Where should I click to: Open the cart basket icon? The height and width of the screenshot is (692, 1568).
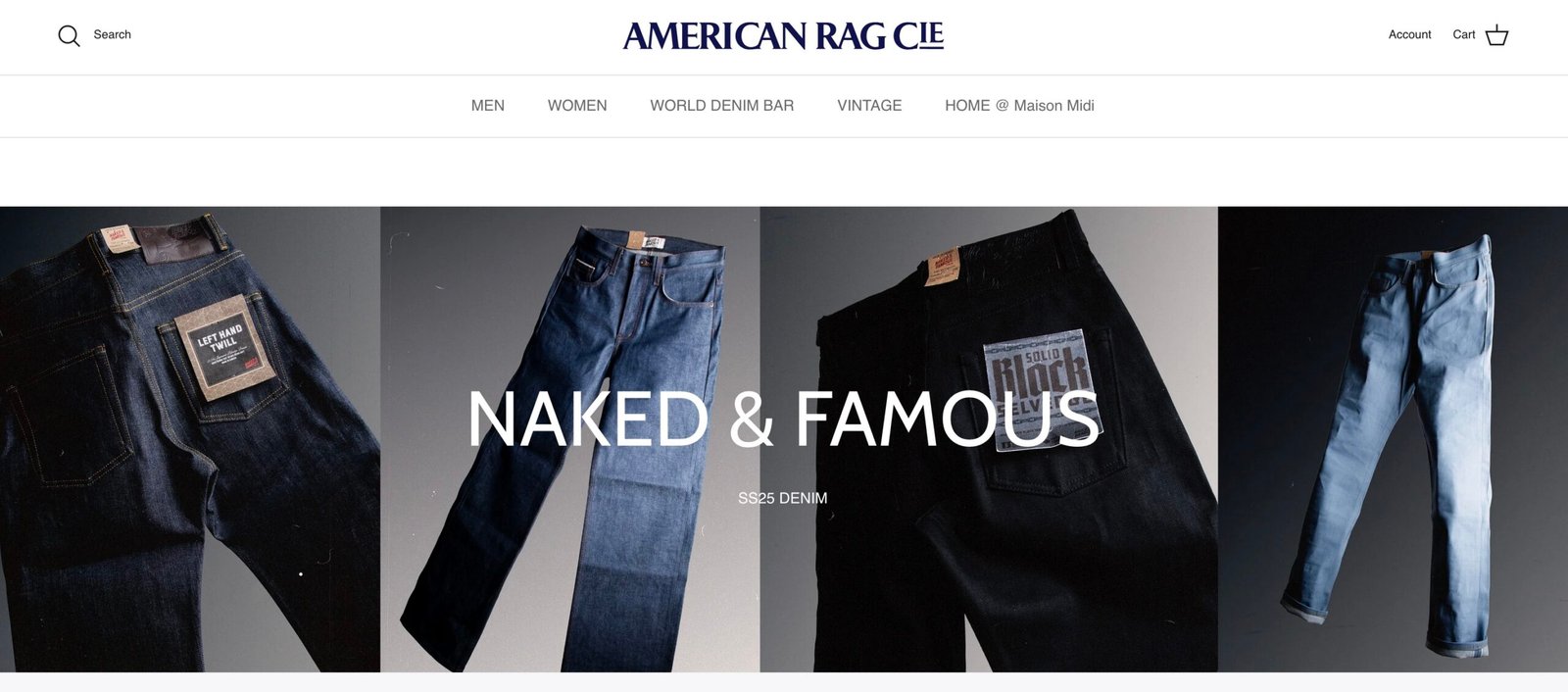[x=1496, y=36]
